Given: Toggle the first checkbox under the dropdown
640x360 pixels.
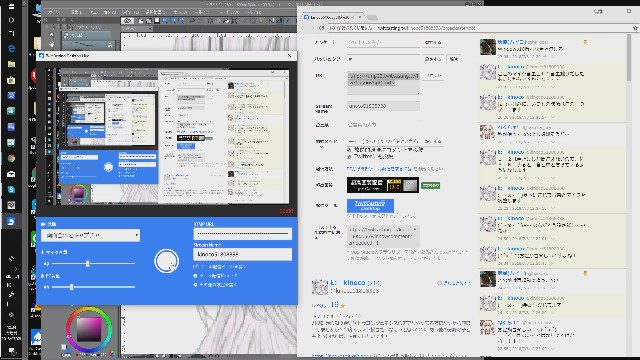Looking at the screenshot, I should click(349, 150).
